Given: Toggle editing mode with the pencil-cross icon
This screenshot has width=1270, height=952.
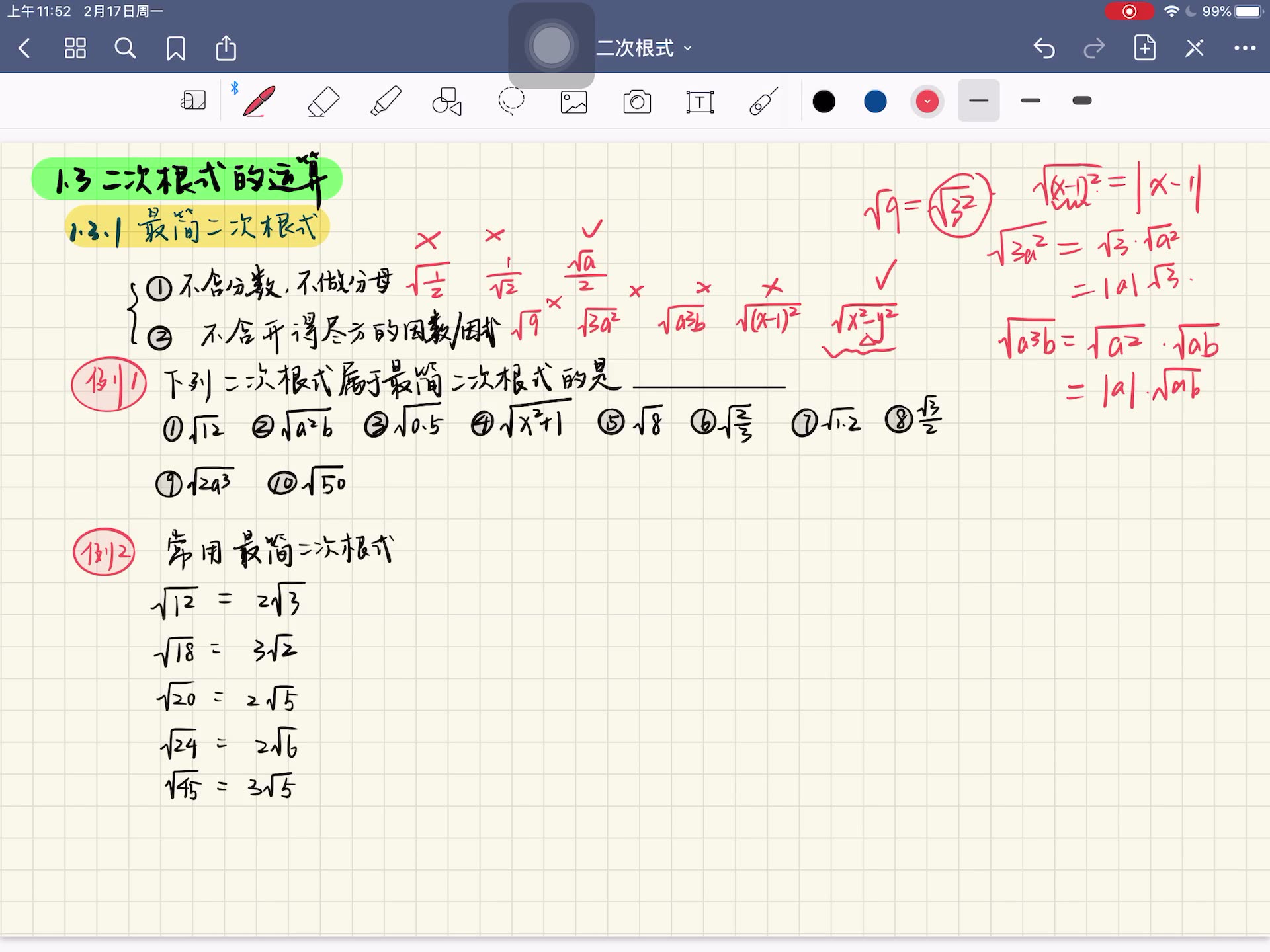Looking at the screenshot, I should click(1195, 48).
